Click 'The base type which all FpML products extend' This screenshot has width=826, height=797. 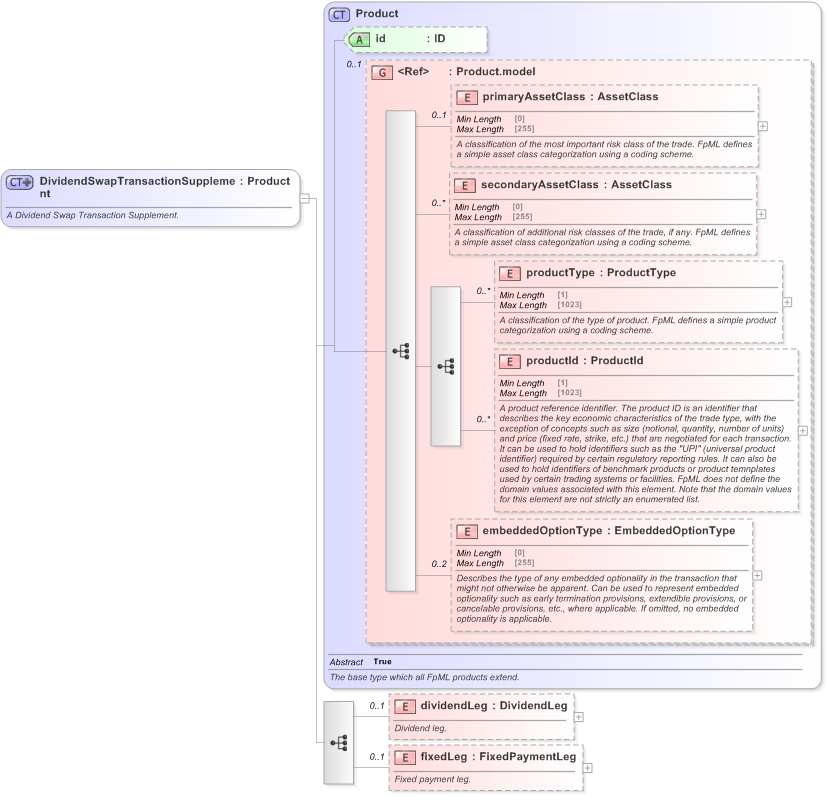pos(425,677)
